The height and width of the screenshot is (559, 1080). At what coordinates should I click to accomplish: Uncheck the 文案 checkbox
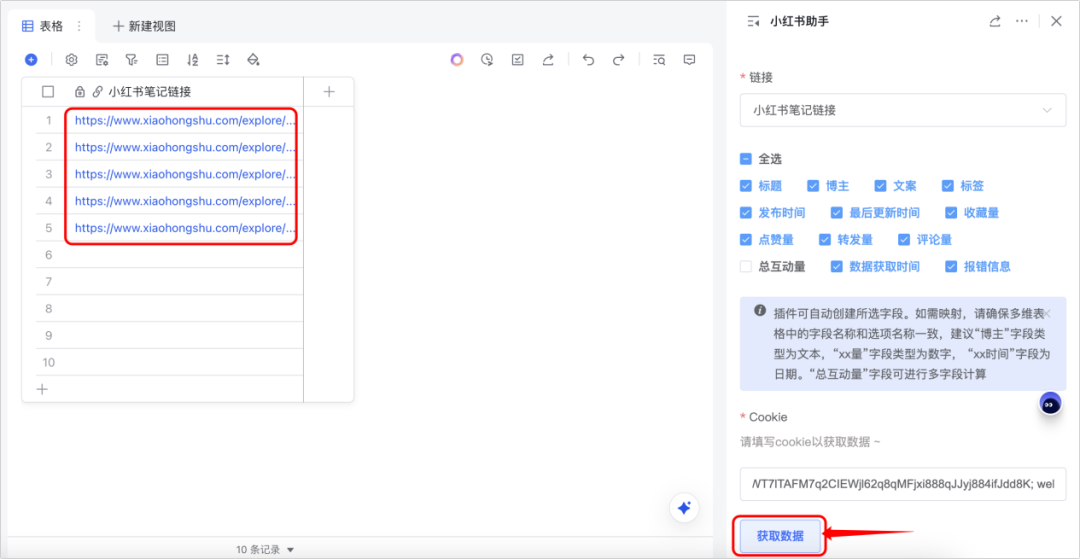coord(880,186)
